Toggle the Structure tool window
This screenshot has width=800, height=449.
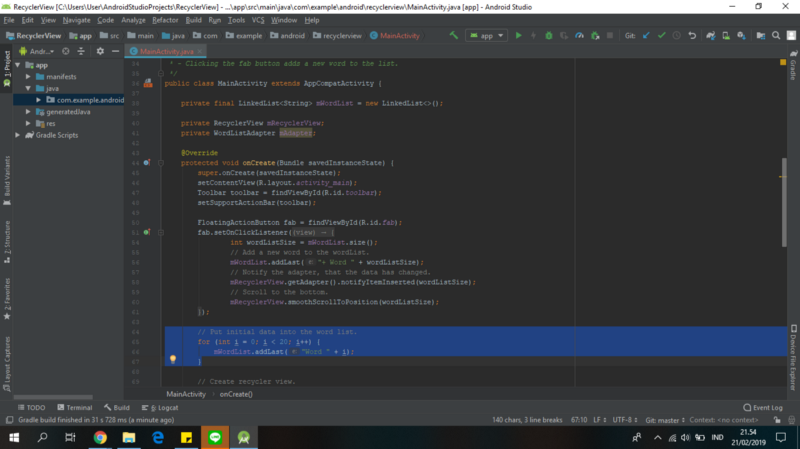[x=7, y=242]
